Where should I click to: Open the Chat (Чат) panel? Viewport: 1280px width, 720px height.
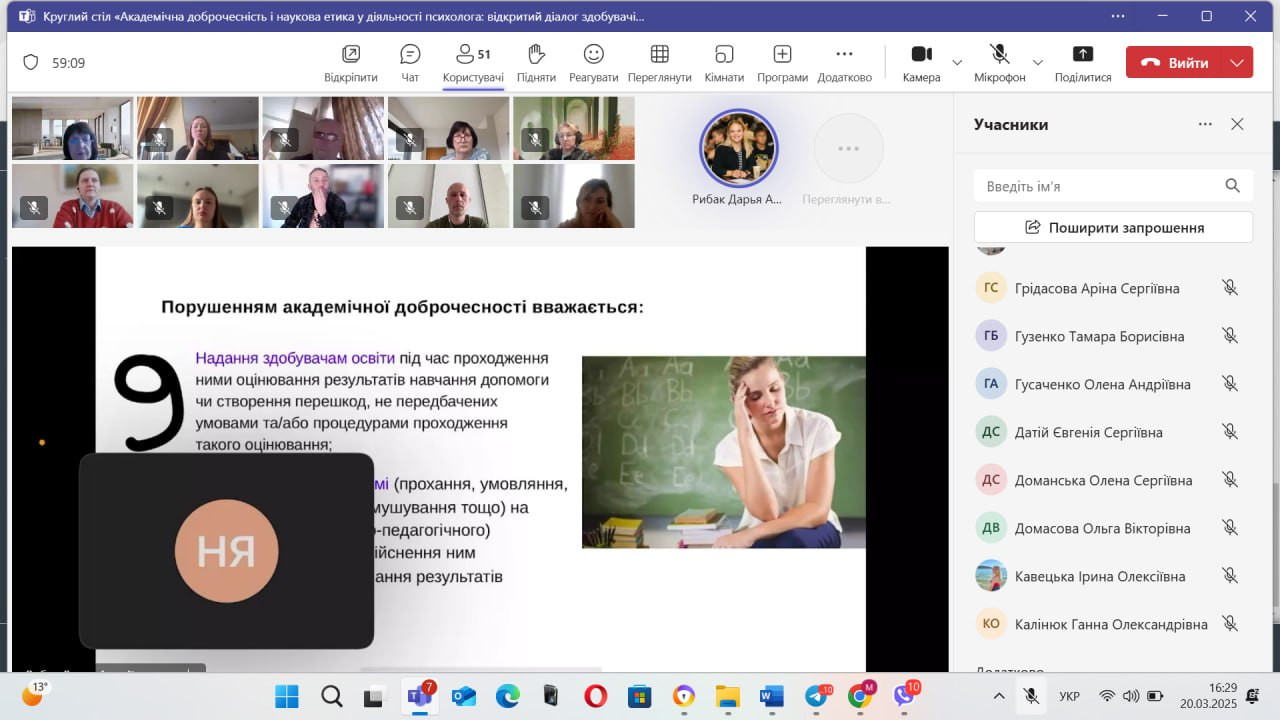[x=410, y=55]
